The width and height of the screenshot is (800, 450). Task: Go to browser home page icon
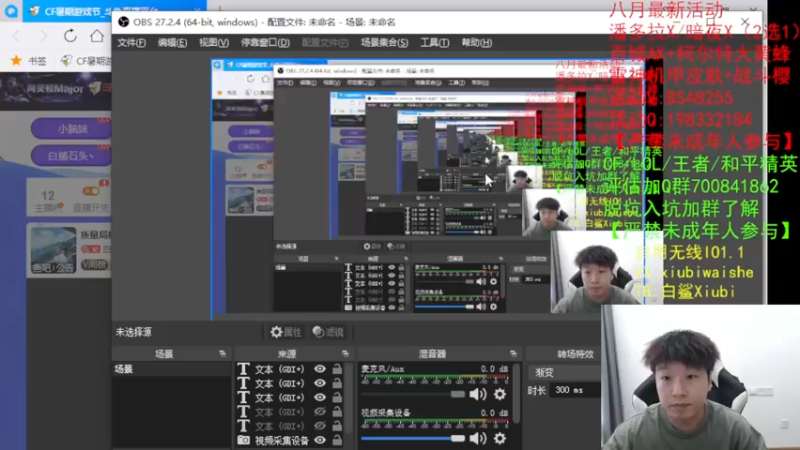point(96,36)
